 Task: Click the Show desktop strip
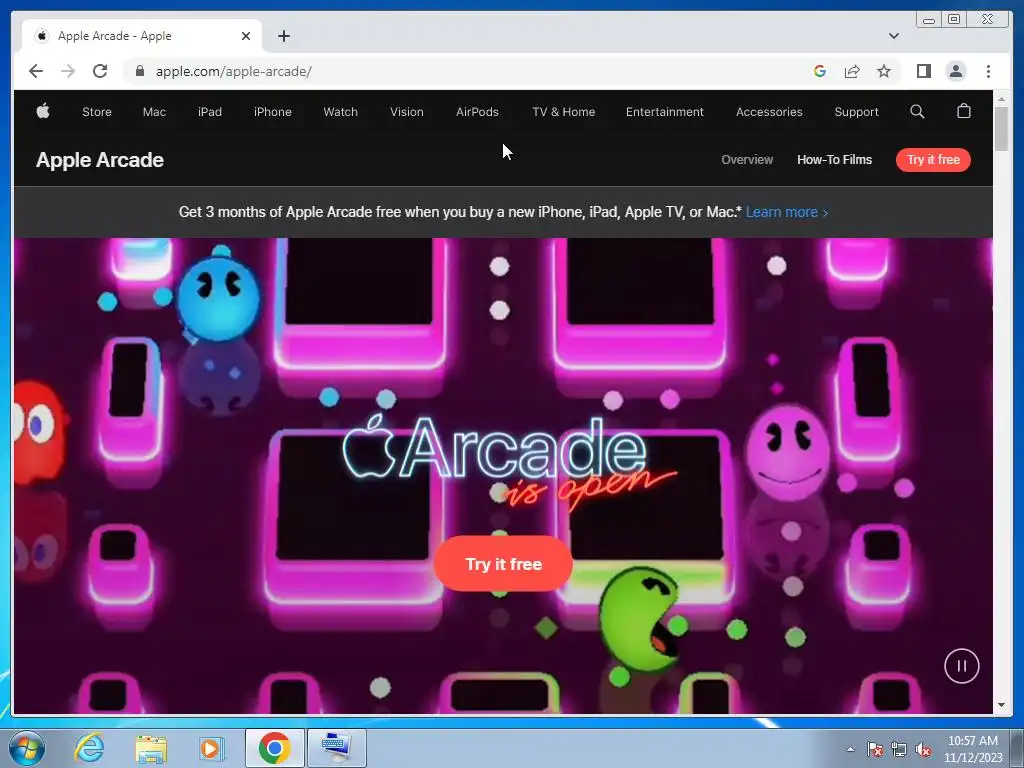click(x=1017, y=748)
